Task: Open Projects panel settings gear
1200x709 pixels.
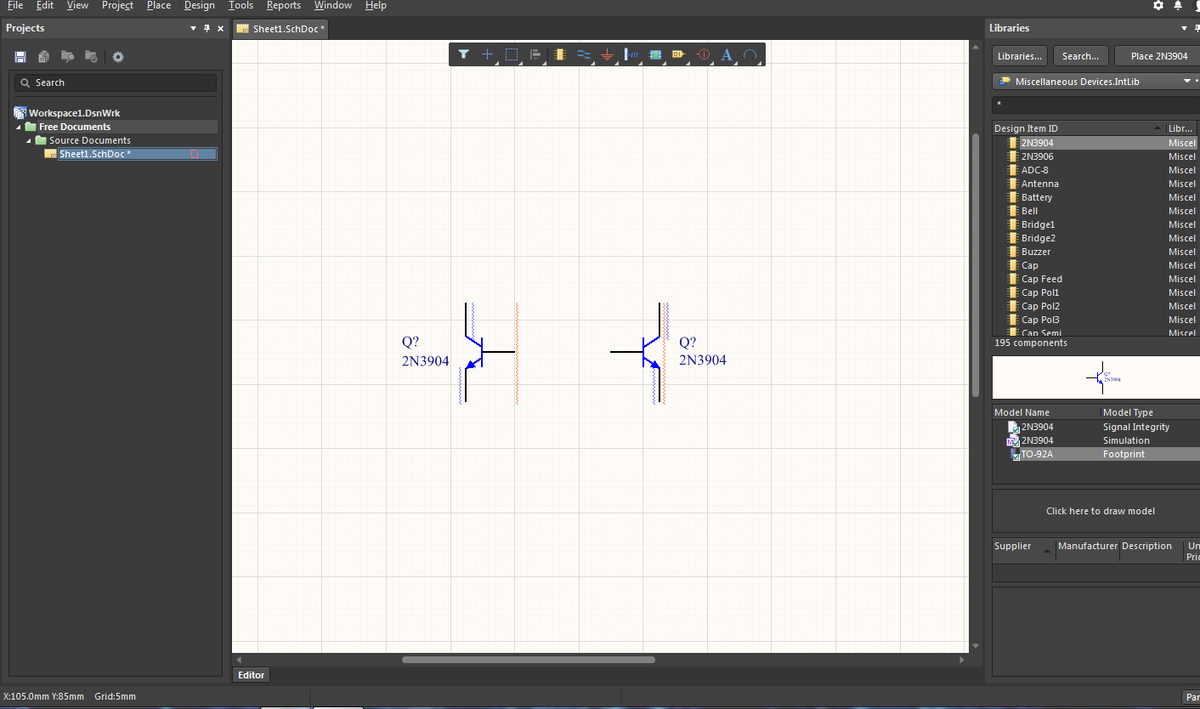Action: [118, 56]
